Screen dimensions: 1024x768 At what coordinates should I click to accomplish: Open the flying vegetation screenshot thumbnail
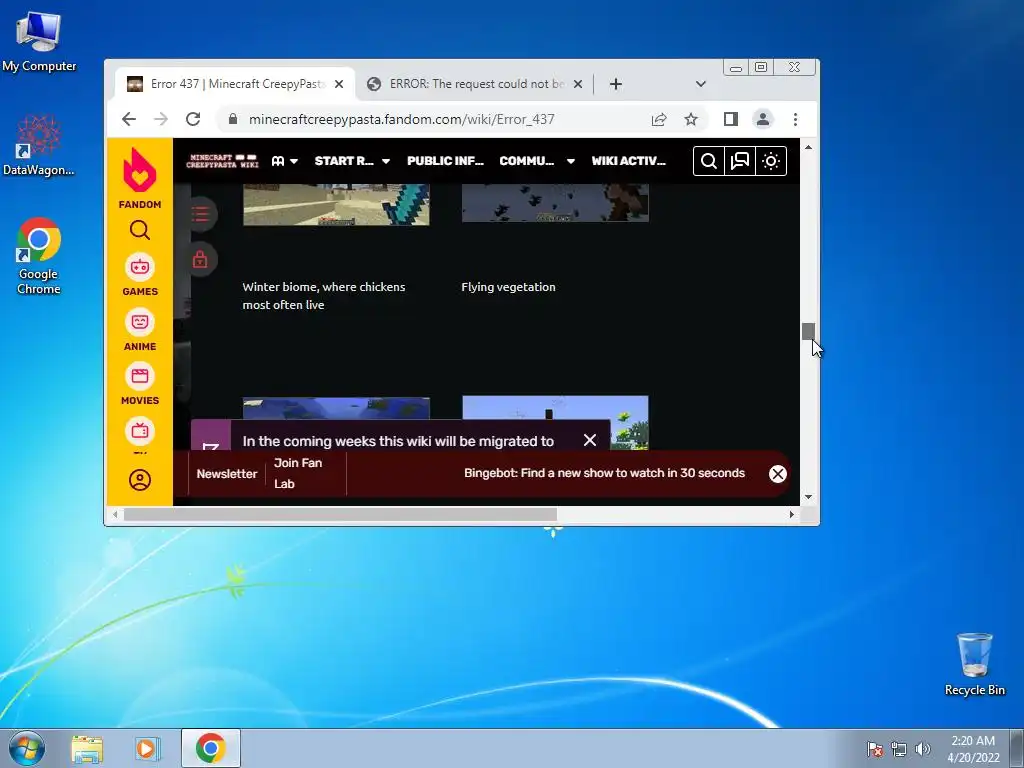pos(555,202)
